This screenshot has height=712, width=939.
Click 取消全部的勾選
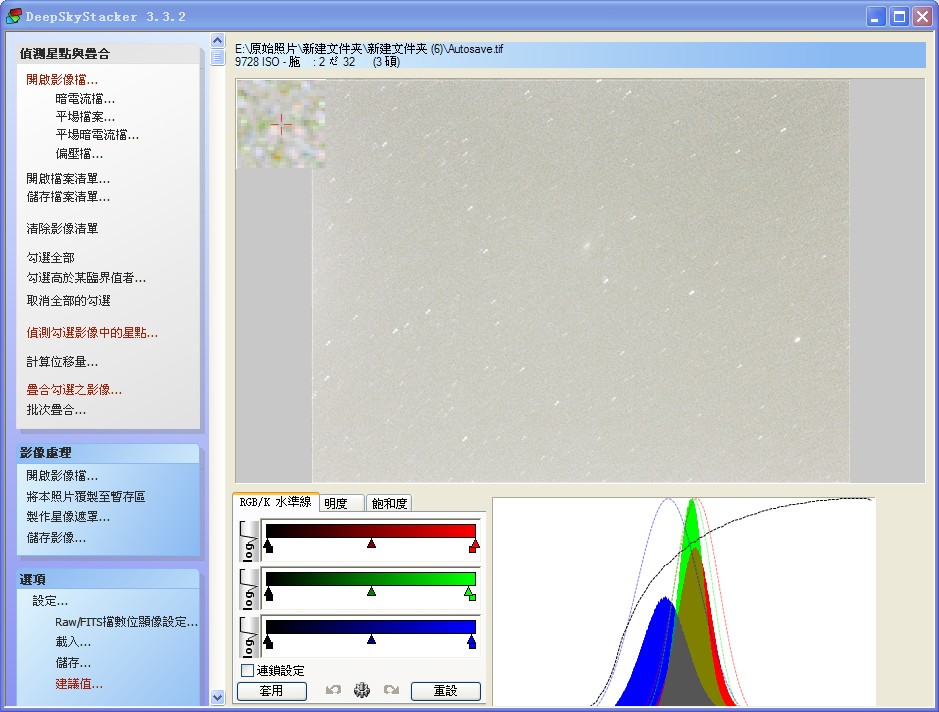tap(68, 301)
